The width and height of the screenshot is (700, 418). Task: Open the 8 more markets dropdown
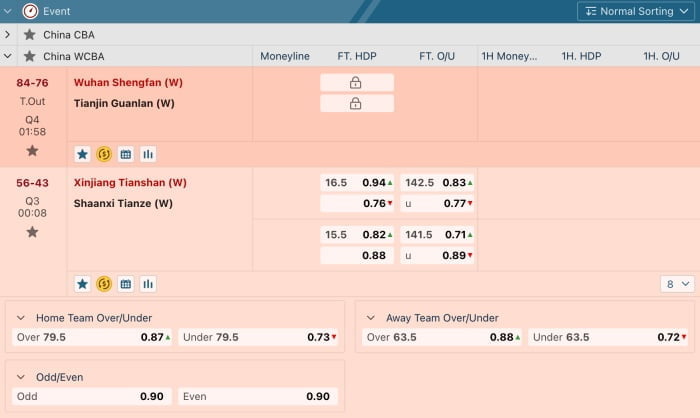(677, 284)
